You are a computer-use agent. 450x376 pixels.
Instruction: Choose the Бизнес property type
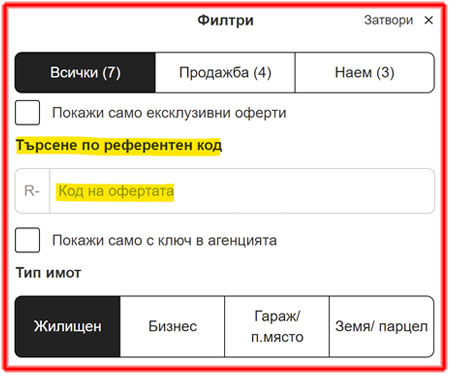172,326
